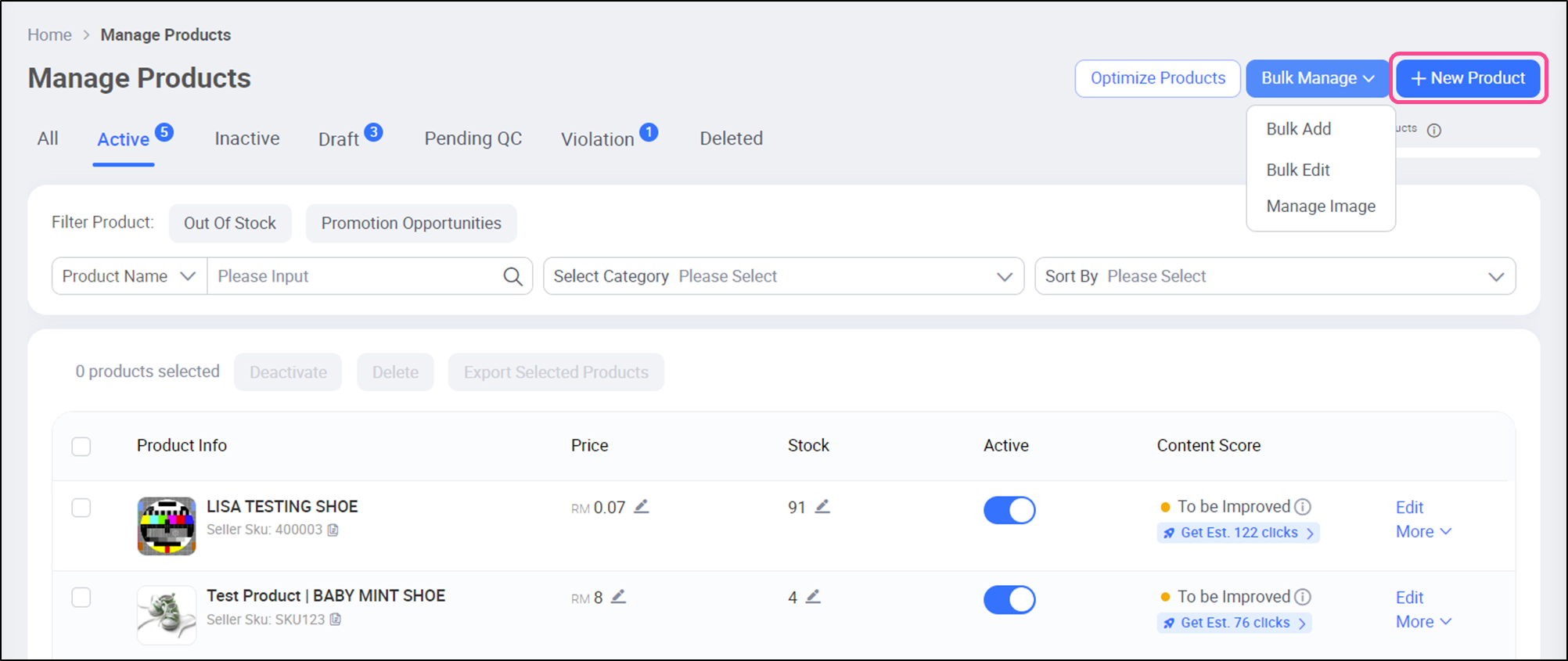Edit stock pencil icon for LISA TESTING SHOE
This screenshot has width=1568, height=661.
(x=822, y=507)
